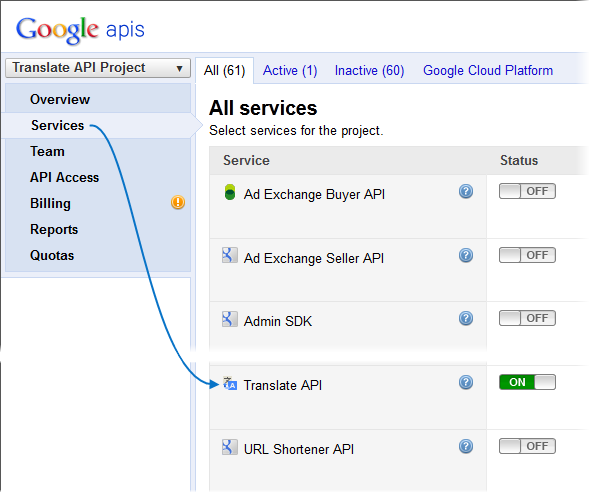Enable the URL Shortener API toggle
The height and width of the screenshot is (493, 590).
pyautogui.click(x=527, y=446)
